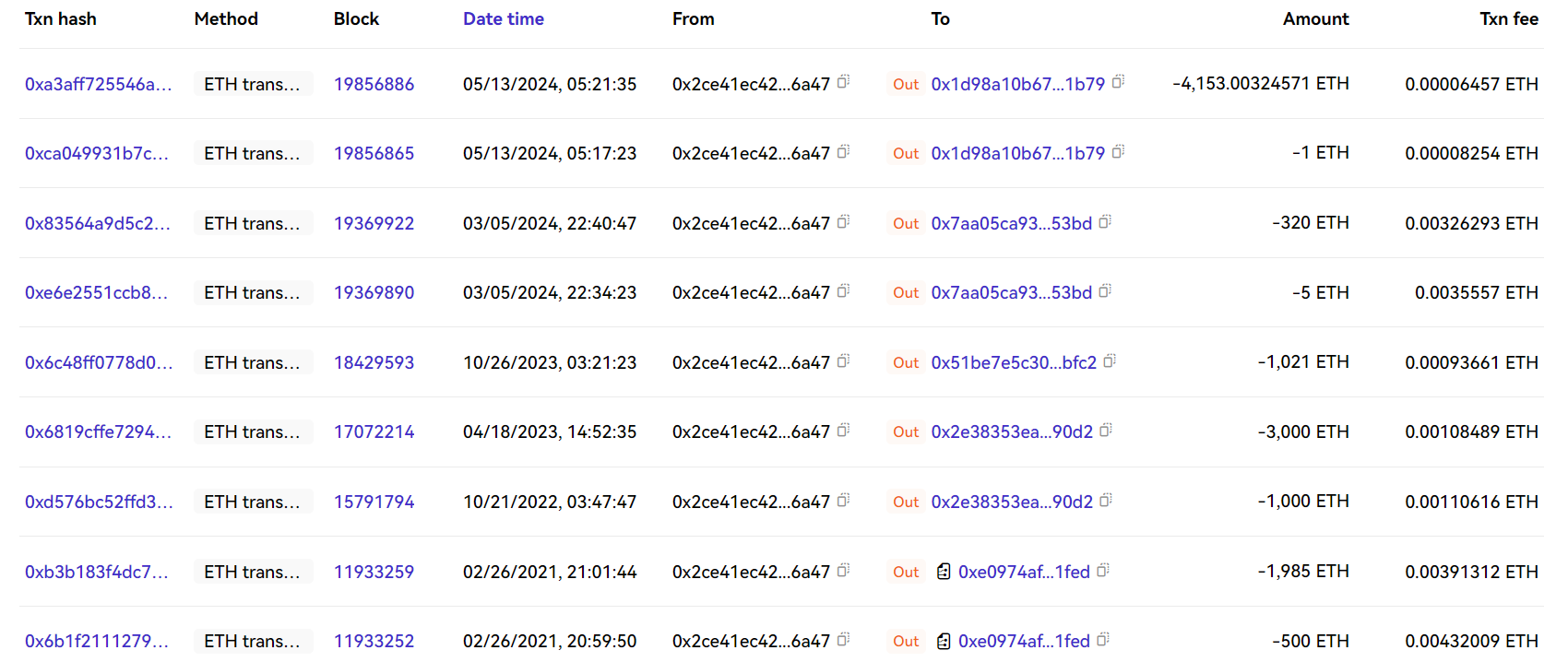Image resolution: width=1568 pixels, height=662 pixels.
Task: Open block 17072214 details
Action: coord(374,431)
